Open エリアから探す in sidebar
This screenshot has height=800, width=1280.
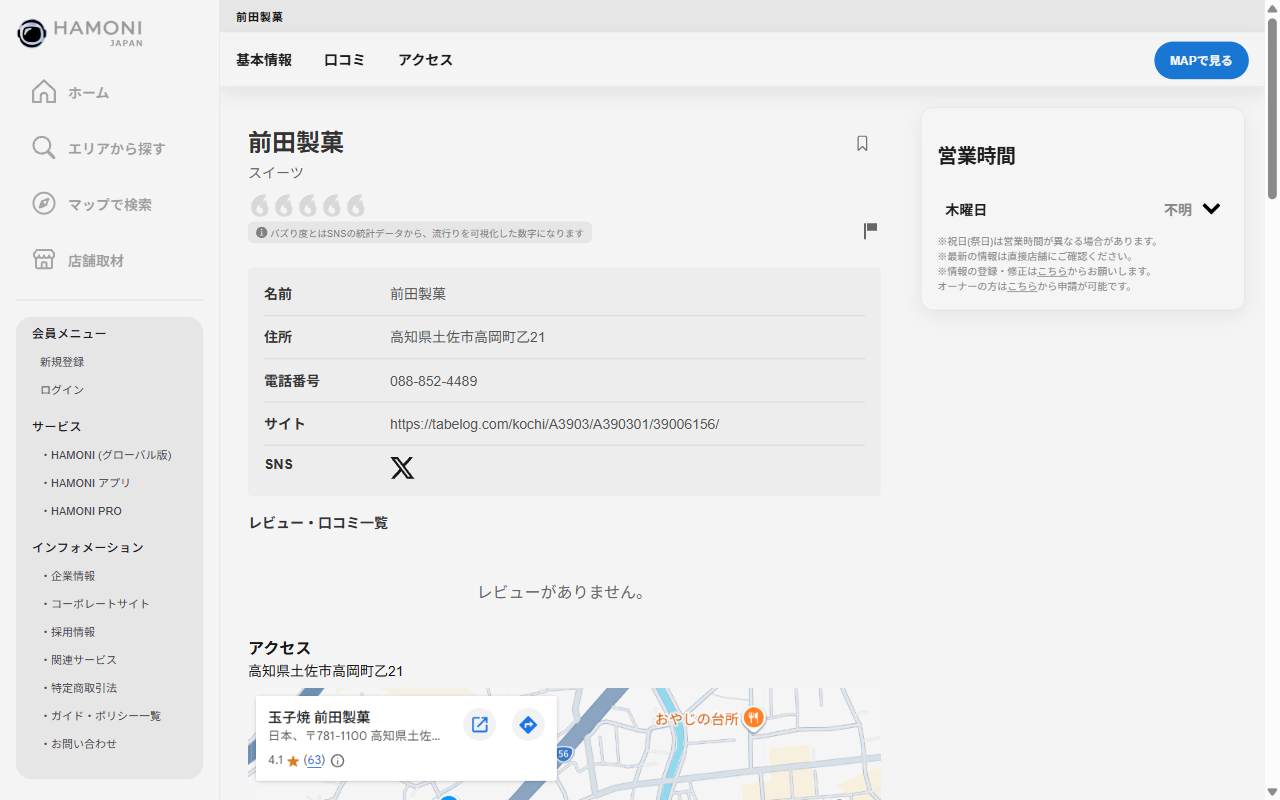click(x=117, y=149)
